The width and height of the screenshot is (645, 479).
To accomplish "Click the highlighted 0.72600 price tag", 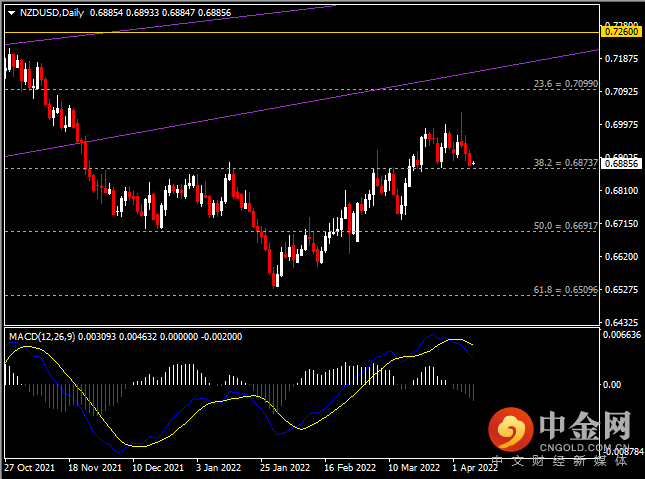I will (621, 32).
